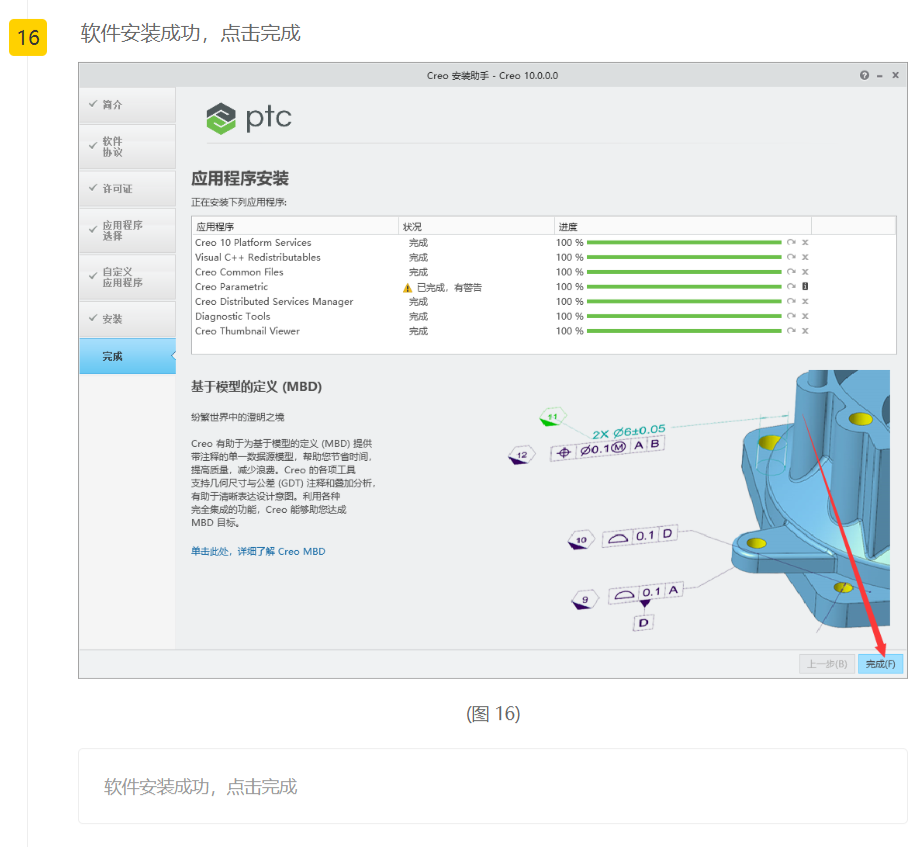Click the 已完成,有警告 status text
The width and height of the screenshot is (917, 847).
tap(449, 287)
